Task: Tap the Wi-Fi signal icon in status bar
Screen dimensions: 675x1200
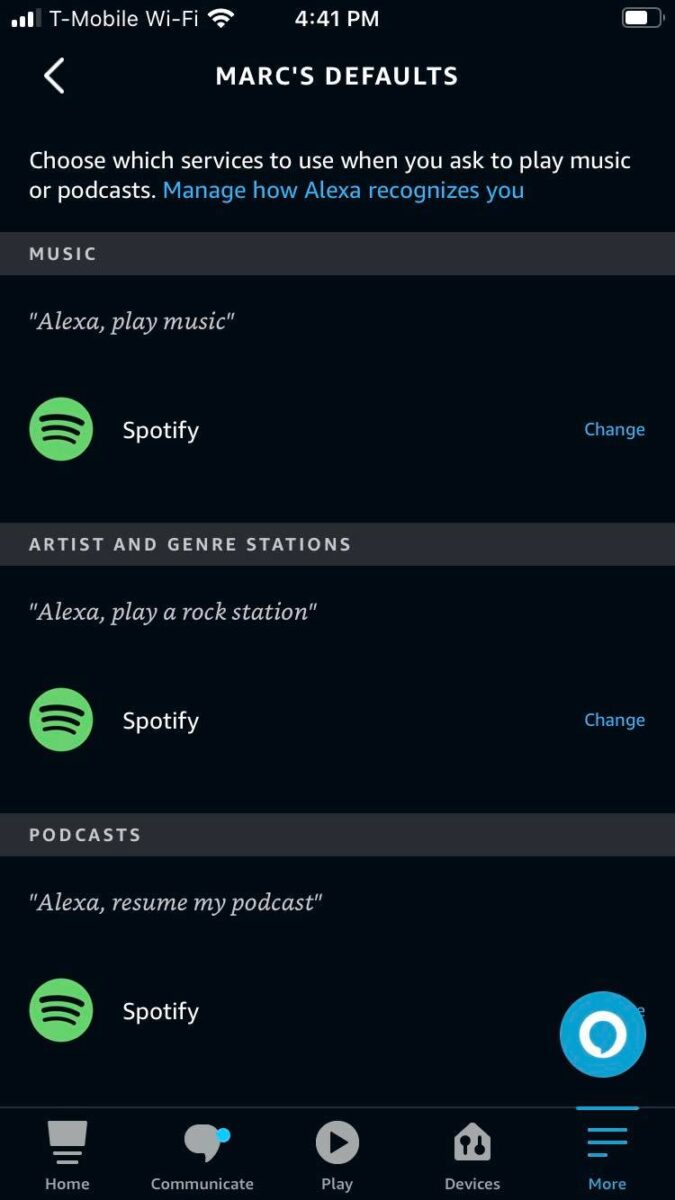Action: pos(222,18)
